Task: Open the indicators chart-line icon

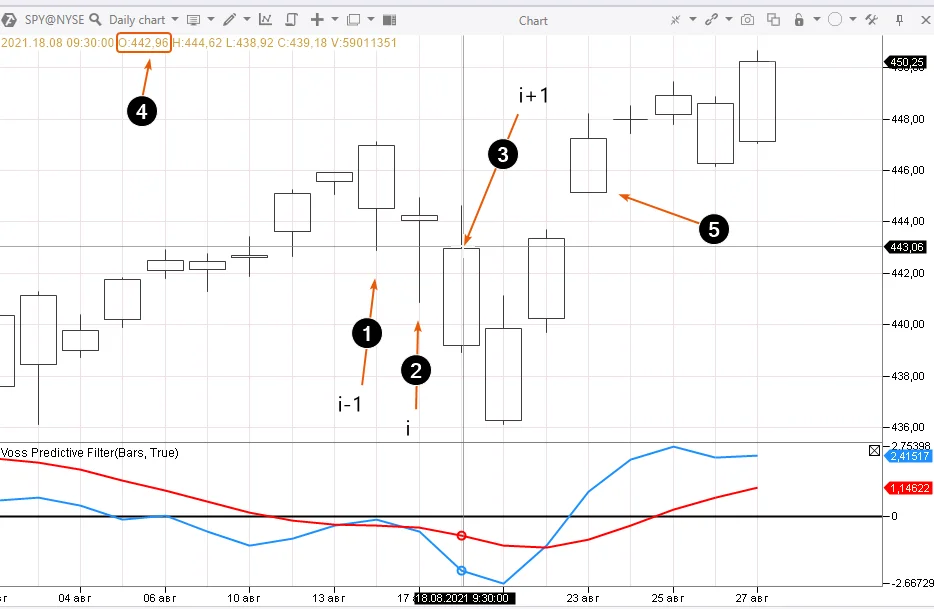Action: click(265, 19)
